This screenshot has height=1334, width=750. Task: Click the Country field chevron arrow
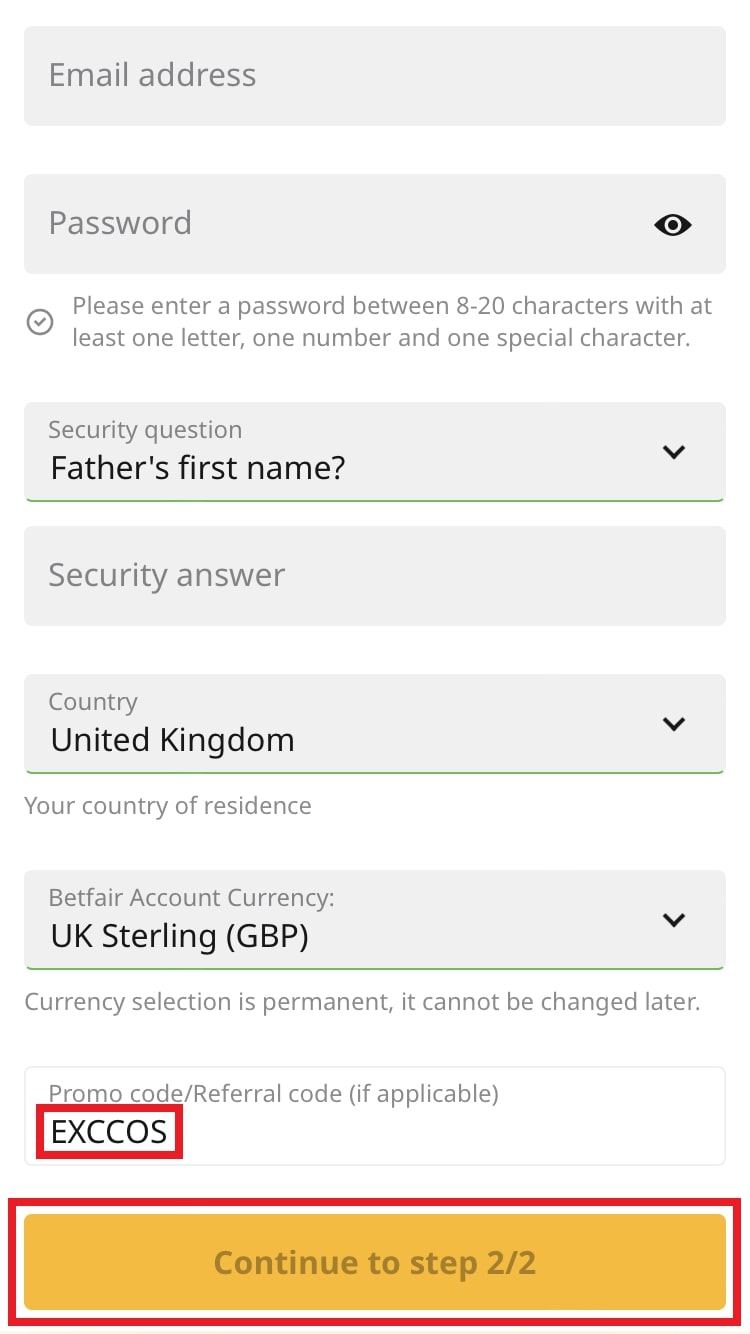pos(674,724)
